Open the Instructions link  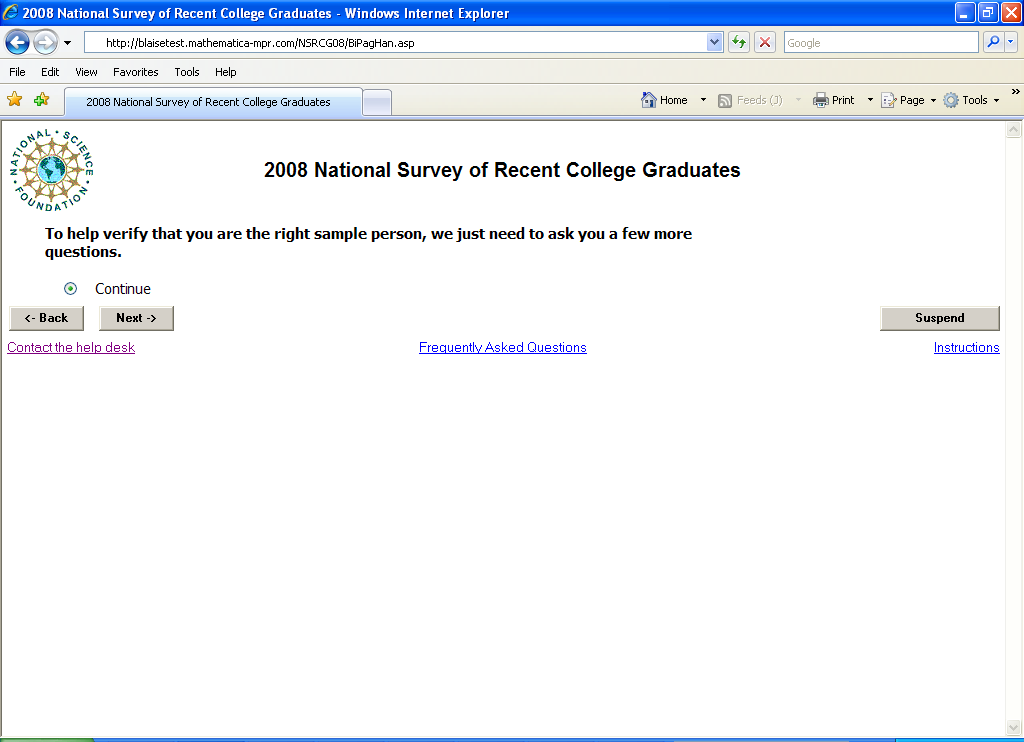coord(967,347)
